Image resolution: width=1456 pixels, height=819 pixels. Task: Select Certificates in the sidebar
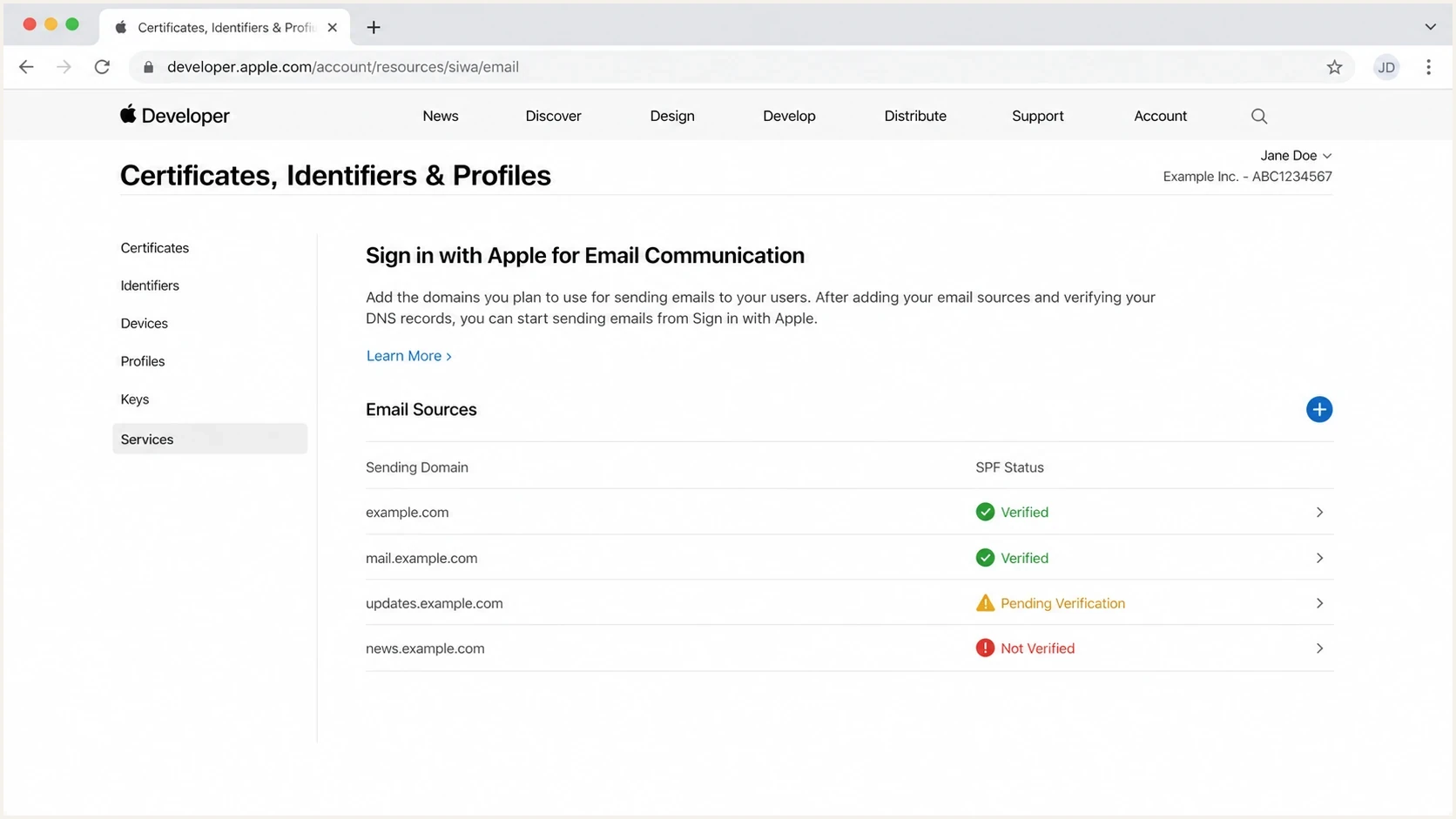click(x=155, y=248)
